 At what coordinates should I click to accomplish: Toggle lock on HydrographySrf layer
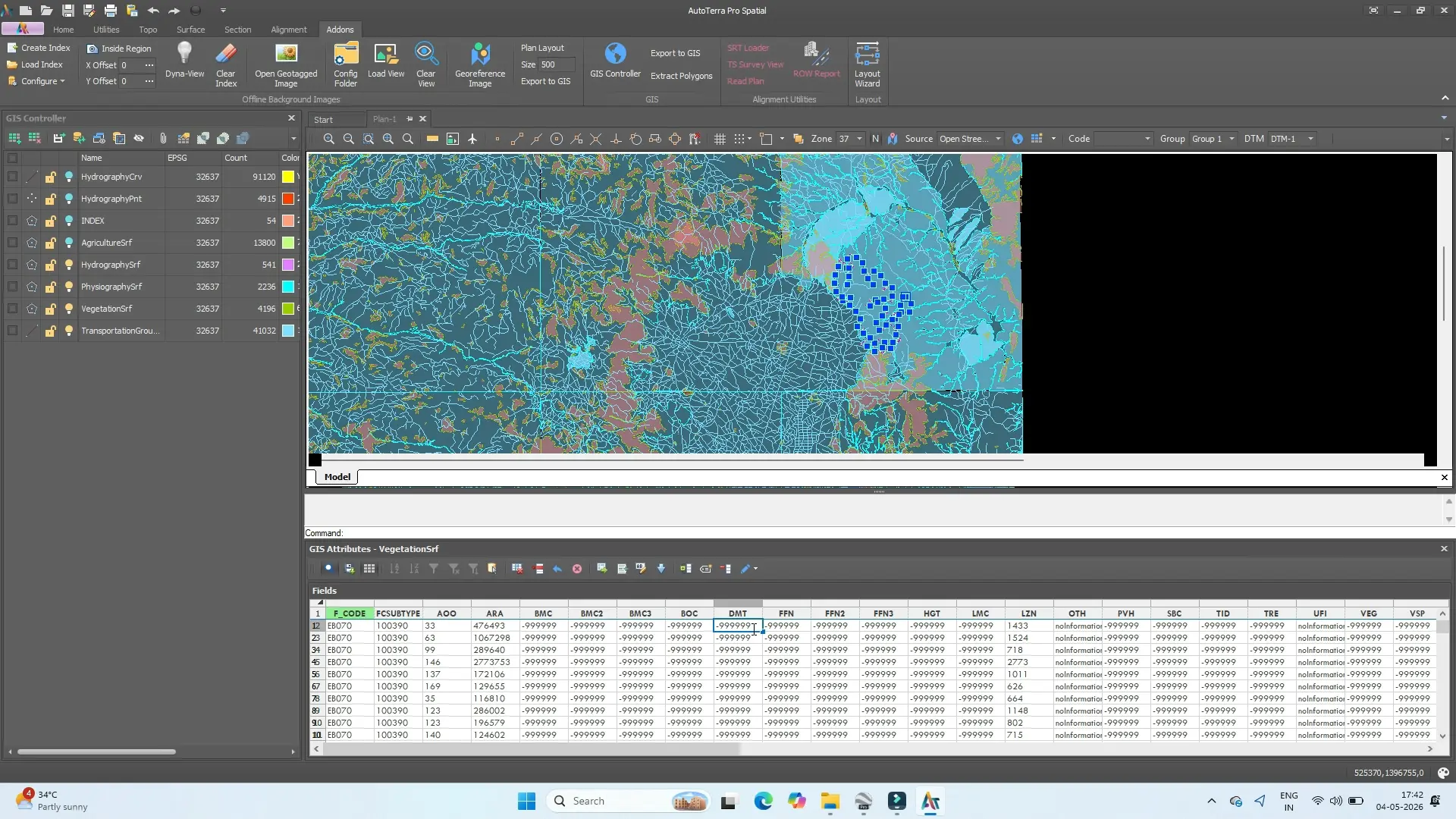50,265
